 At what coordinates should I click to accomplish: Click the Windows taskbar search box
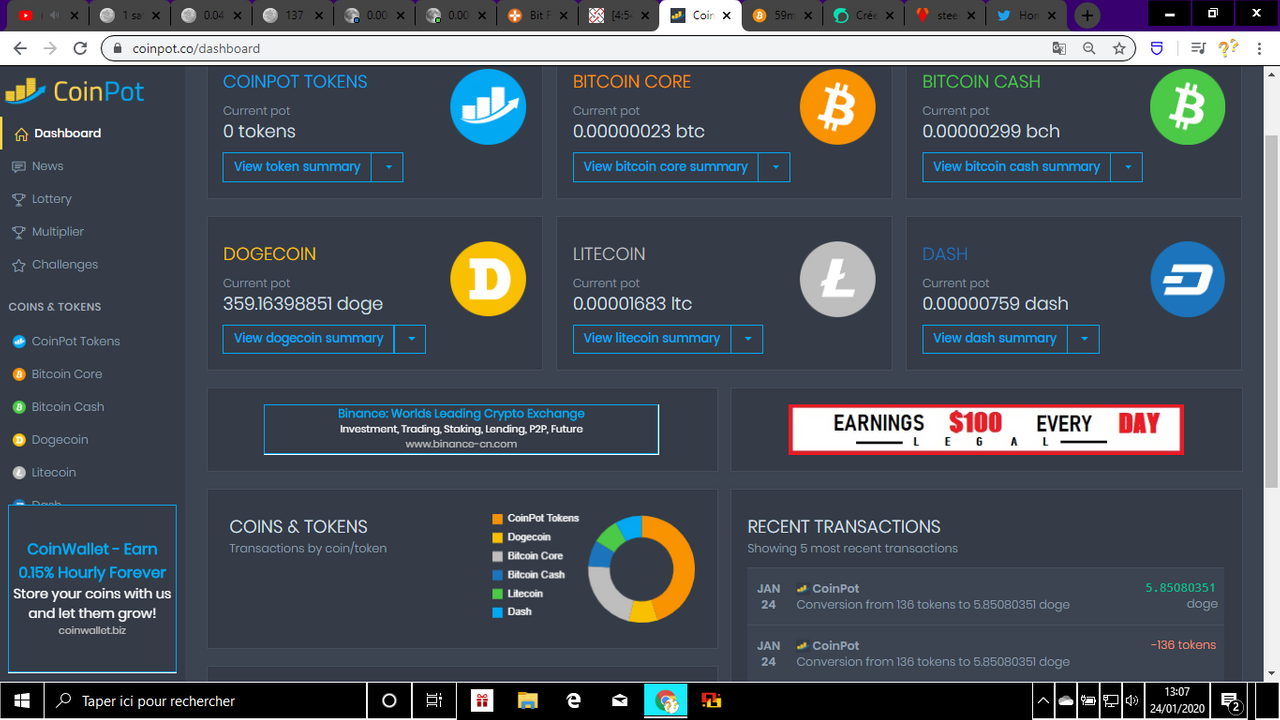click(x=205, y=700)
